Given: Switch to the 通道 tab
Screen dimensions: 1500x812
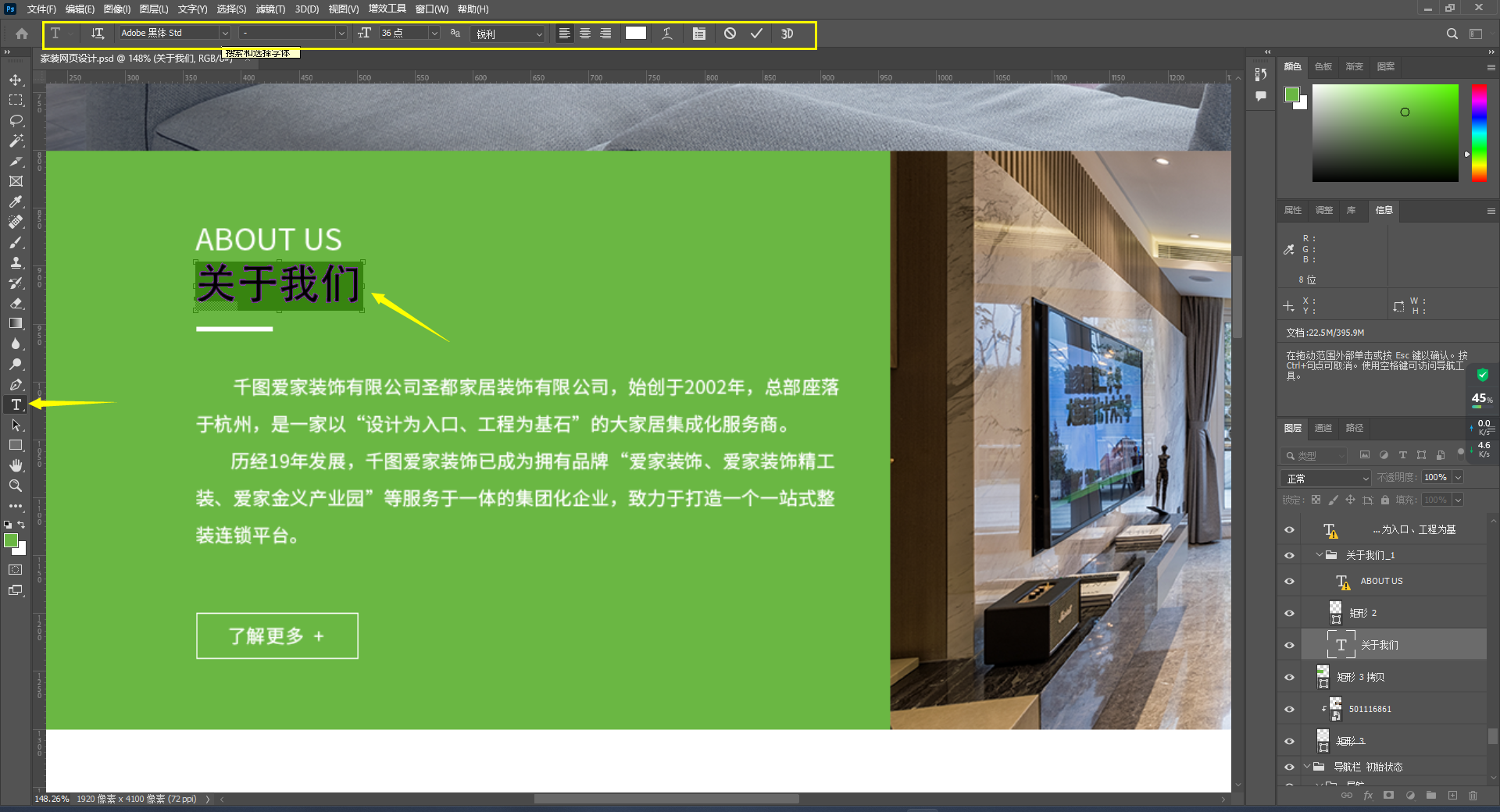Looking at the screenshot, I should [x=1323, y=428].
